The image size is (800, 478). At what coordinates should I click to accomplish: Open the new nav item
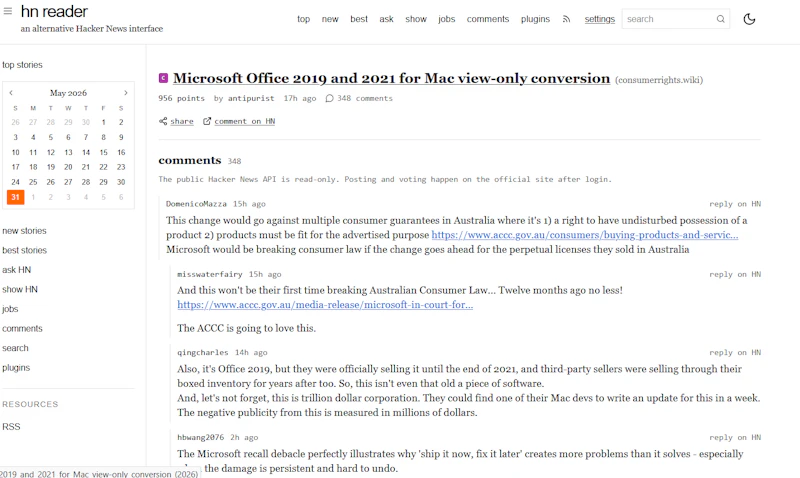click(x=330, y=19)
